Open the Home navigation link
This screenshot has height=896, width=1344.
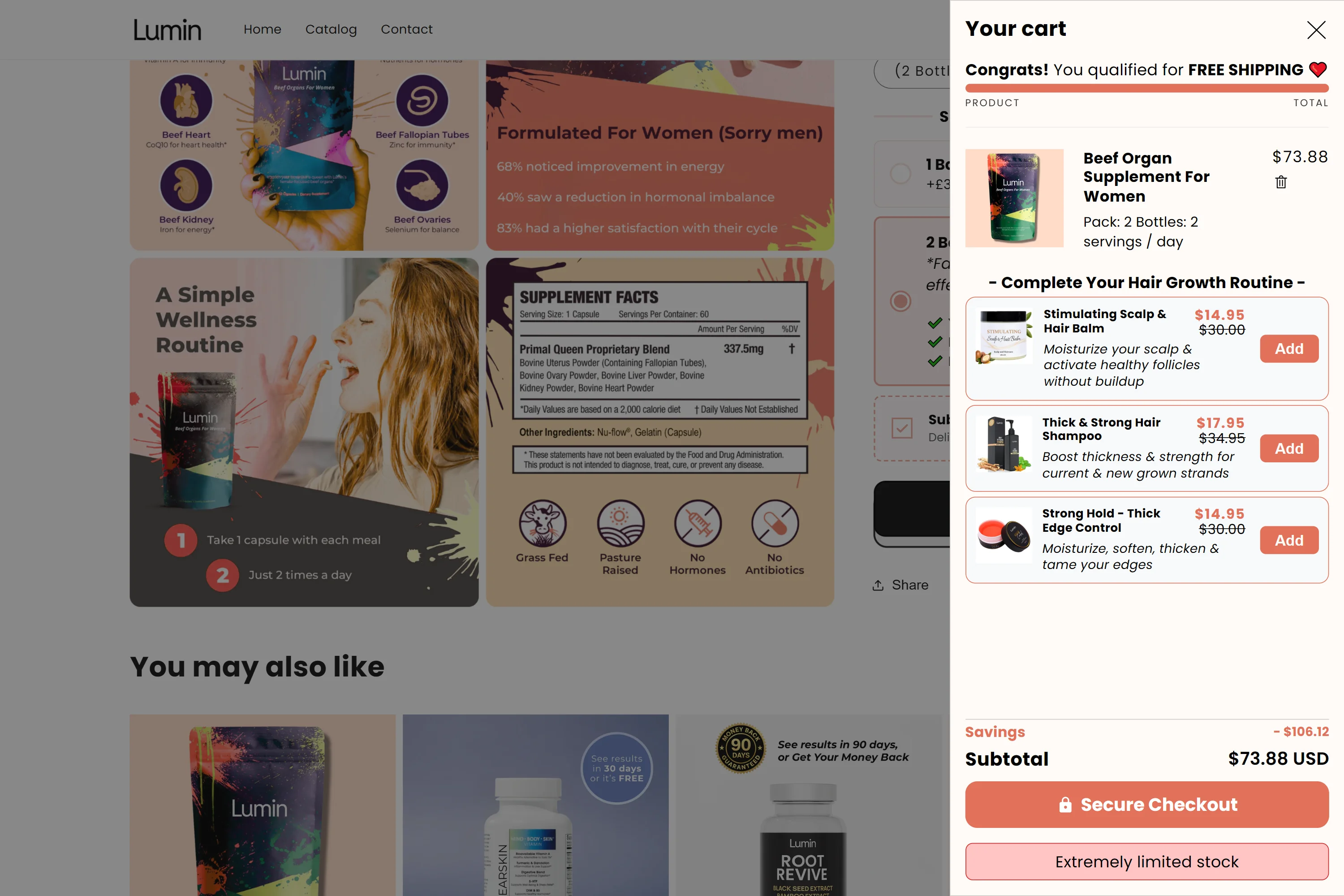262,29
